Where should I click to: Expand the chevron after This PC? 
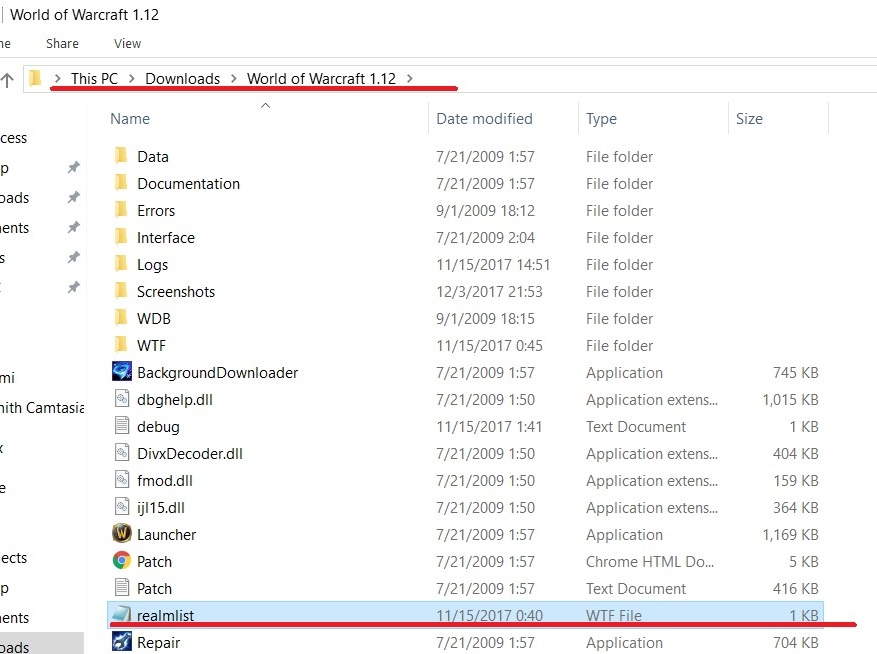pyautogui.click(x=132, y=78)
